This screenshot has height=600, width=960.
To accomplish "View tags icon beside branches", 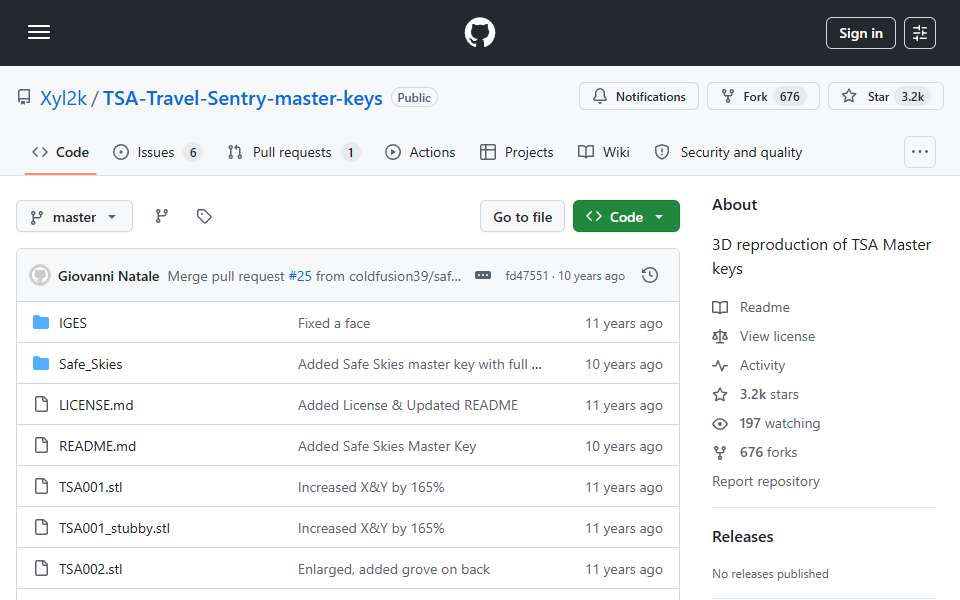I will 204,216.
